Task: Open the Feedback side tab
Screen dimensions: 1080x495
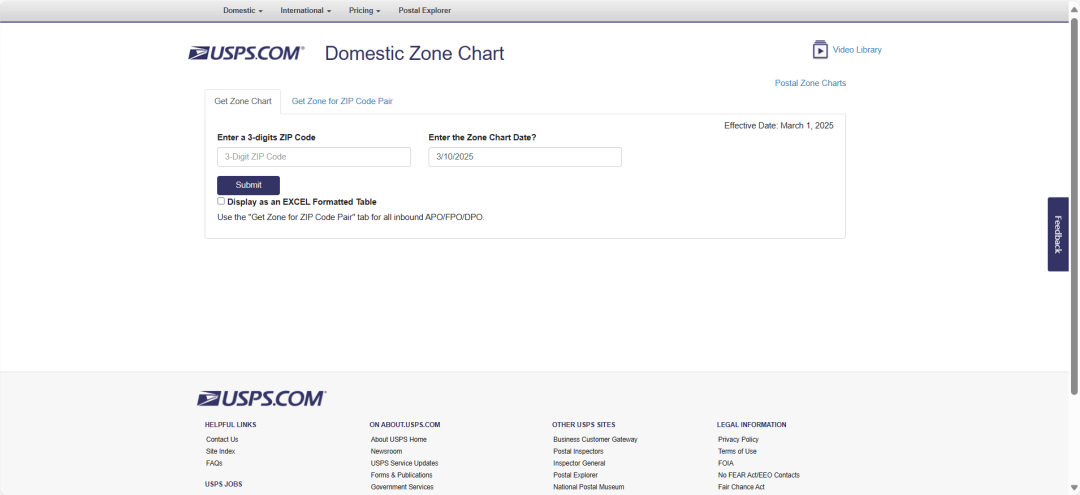Action: coord(1058,234)
